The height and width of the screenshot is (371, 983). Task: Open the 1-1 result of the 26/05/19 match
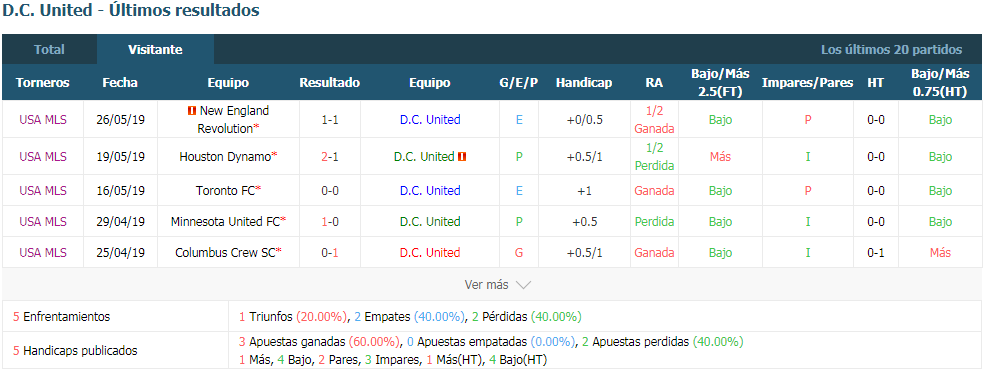(x=330, y=120)
